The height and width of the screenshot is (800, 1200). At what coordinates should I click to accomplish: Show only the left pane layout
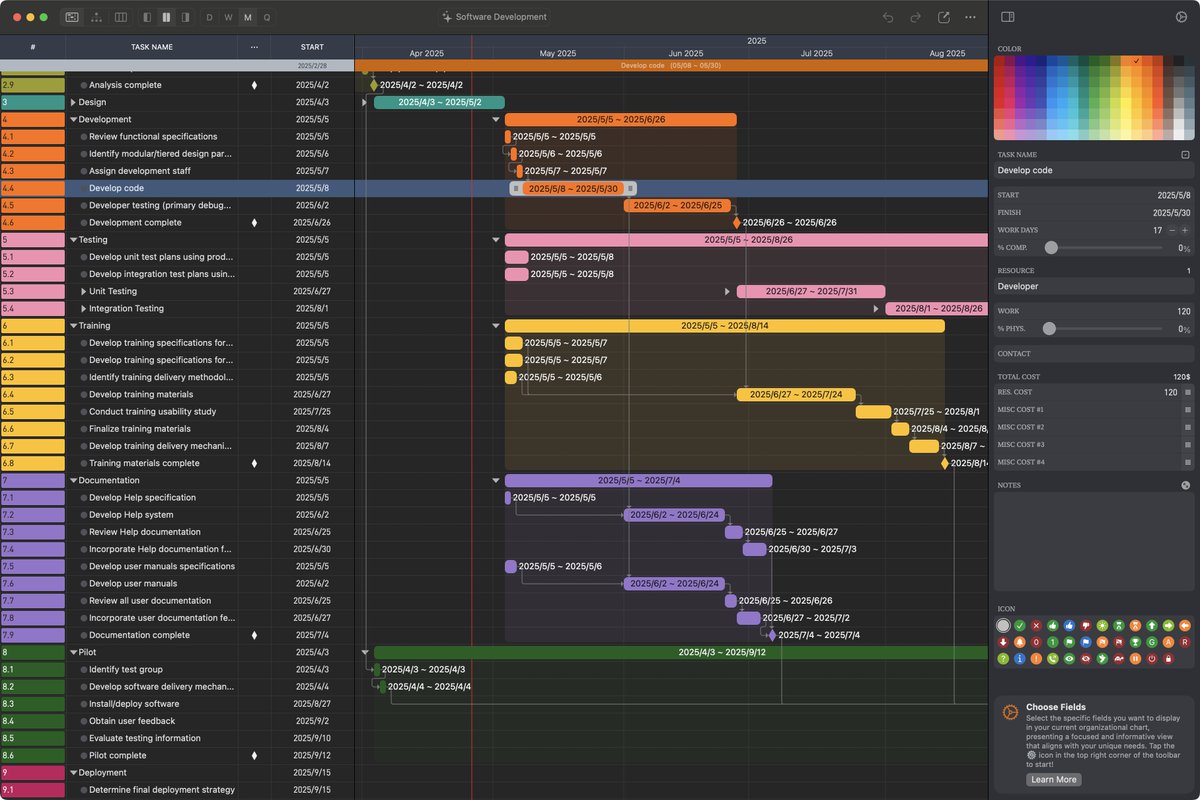(148, 17)
